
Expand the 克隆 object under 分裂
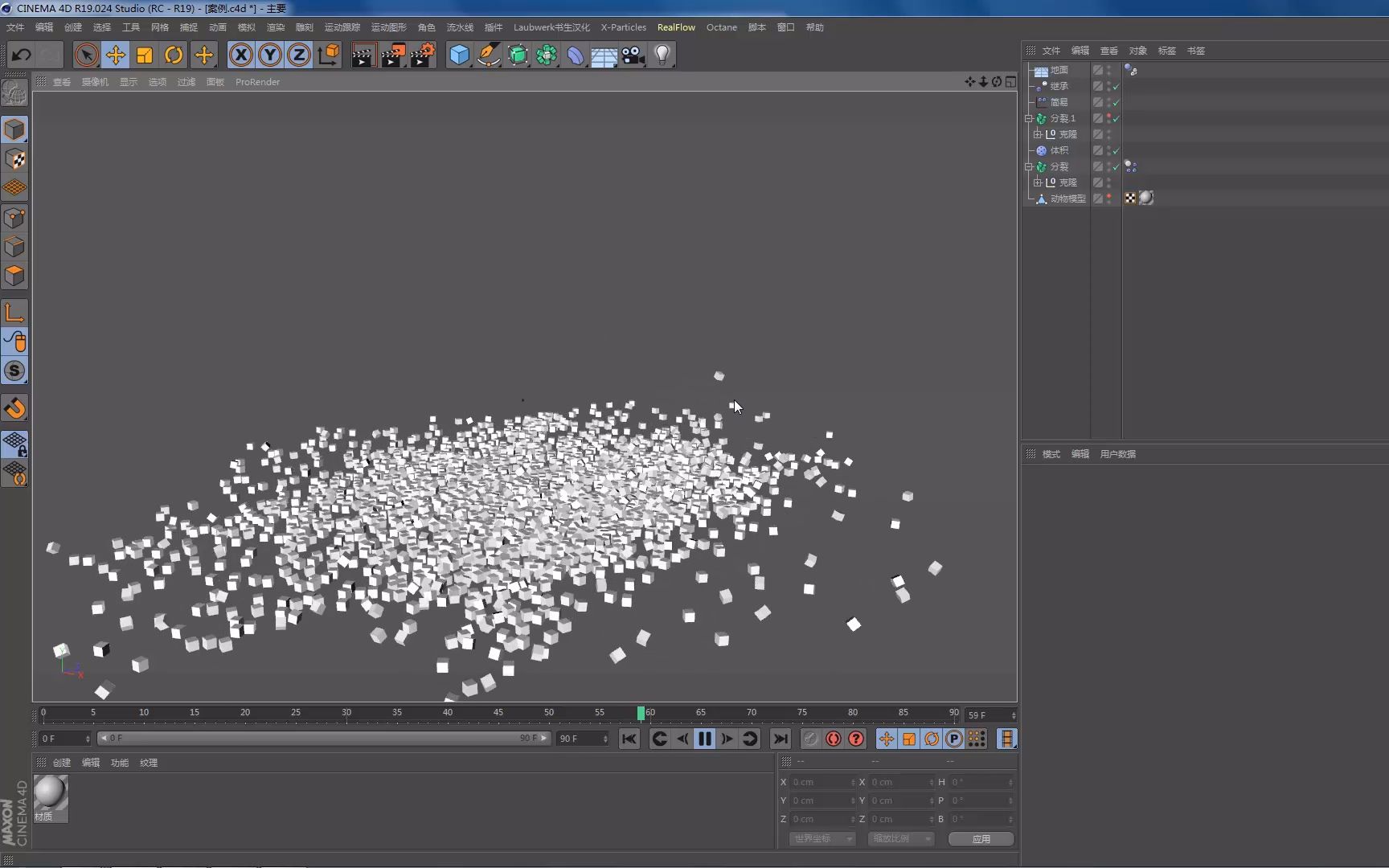coord(1038,182)
